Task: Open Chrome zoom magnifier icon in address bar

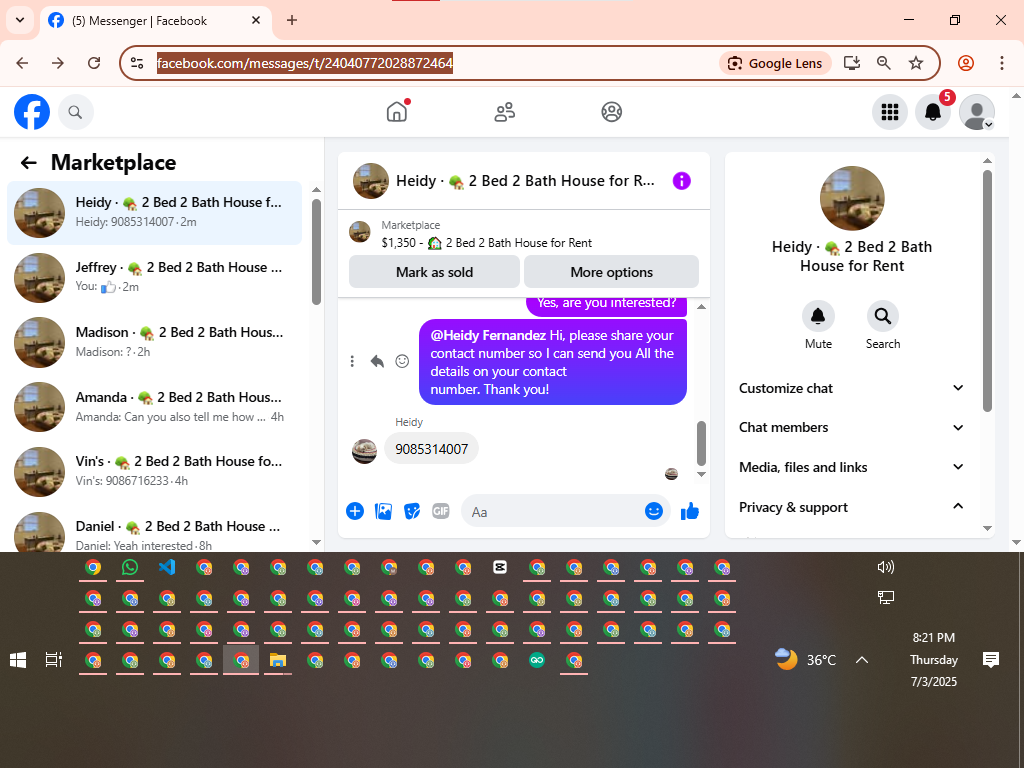Action: 884,63
